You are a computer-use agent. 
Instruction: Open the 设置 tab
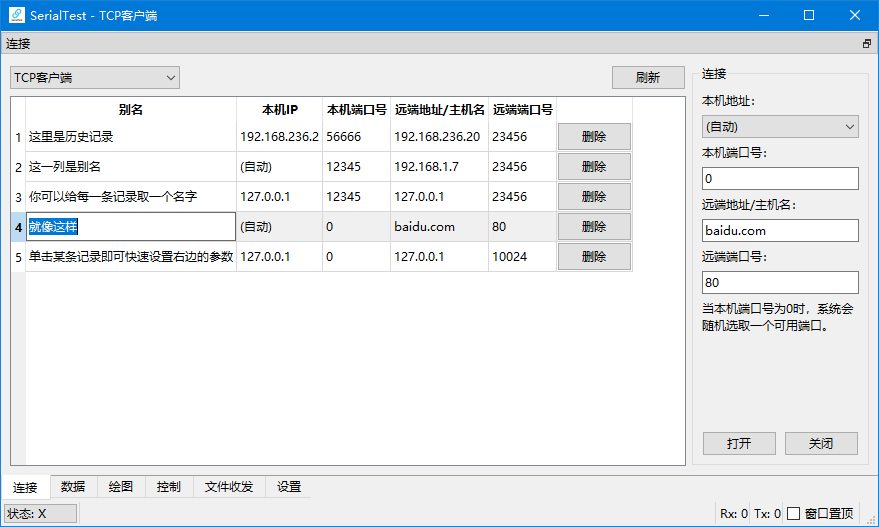[x=289, y=487]
